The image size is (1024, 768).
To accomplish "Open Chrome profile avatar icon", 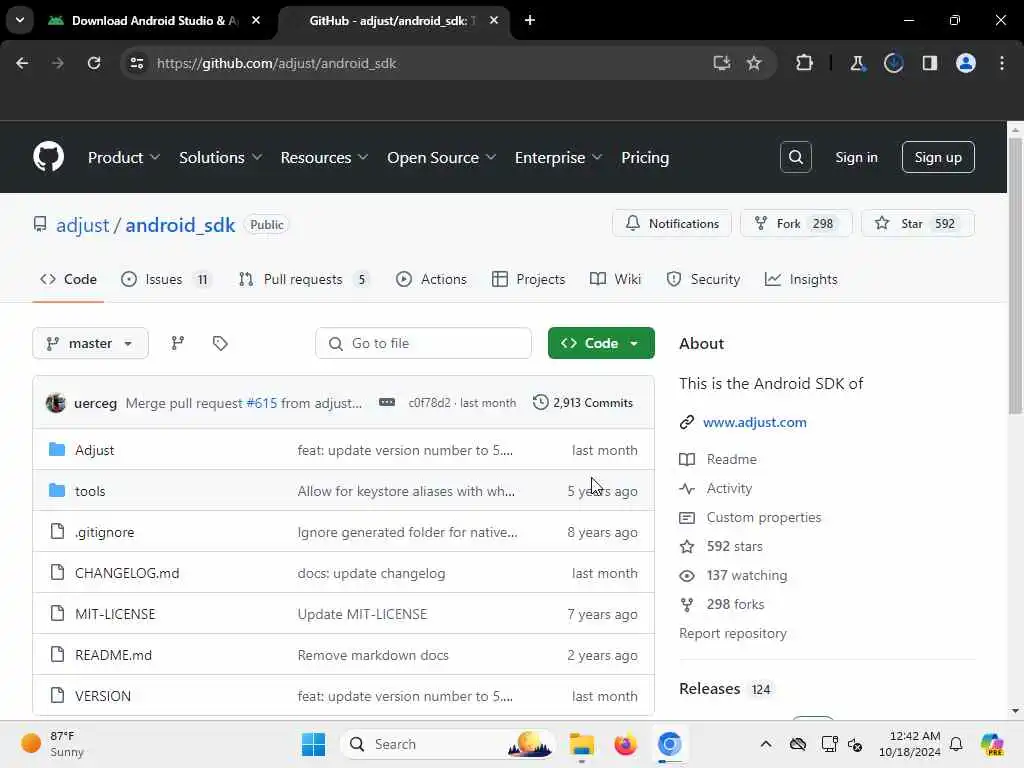I will (965, 63).
